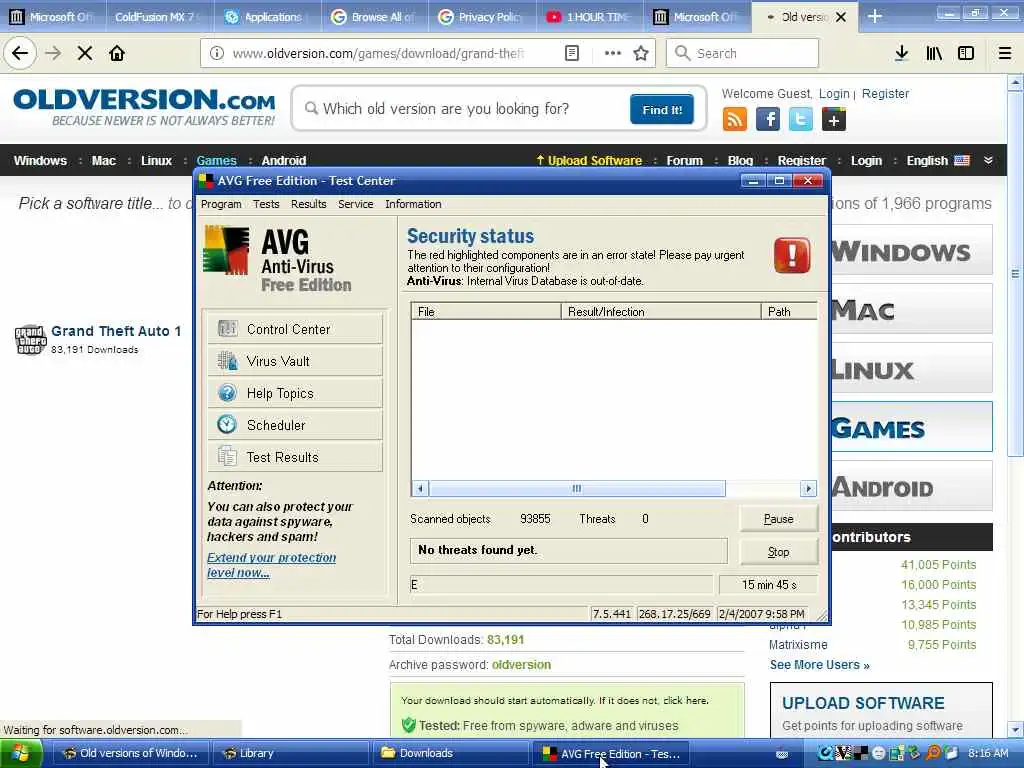This screenshot has height=768, width=1024.
Task: Sort results by Result/Infection column header
Action: pos(661,312)
